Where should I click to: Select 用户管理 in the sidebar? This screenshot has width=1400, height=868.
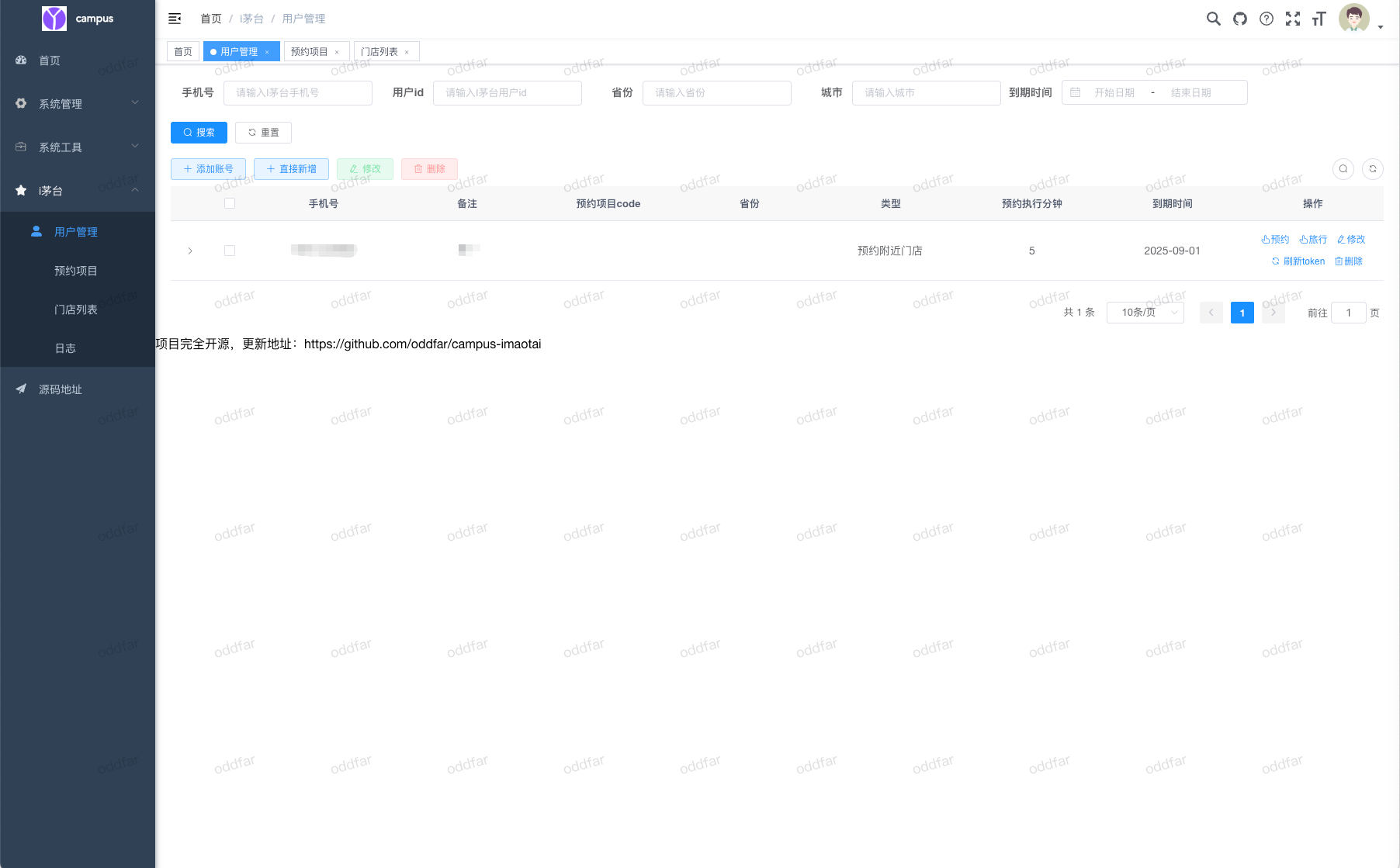pos(78,232)
